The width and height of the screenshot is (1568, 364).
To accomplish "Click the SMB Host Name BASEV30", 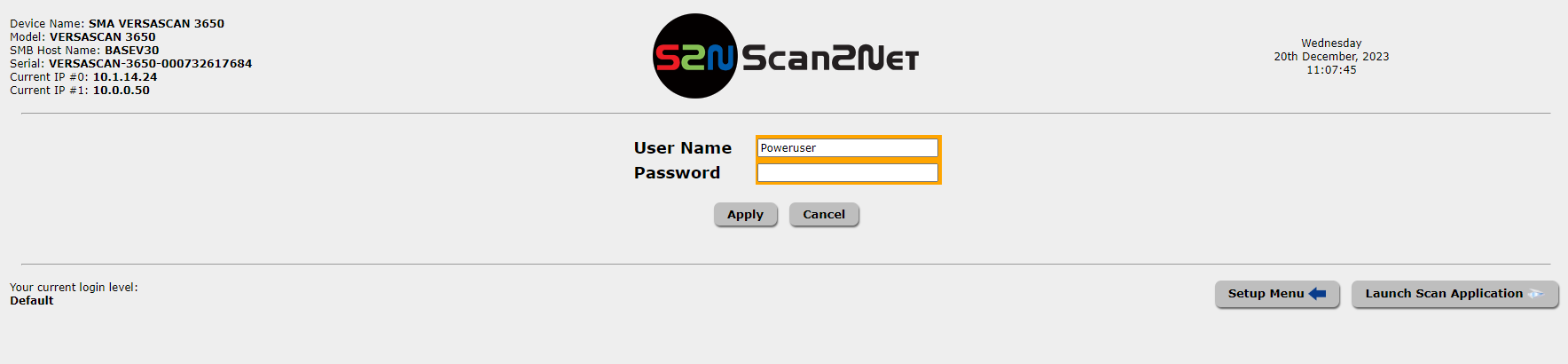I will 132,51.
